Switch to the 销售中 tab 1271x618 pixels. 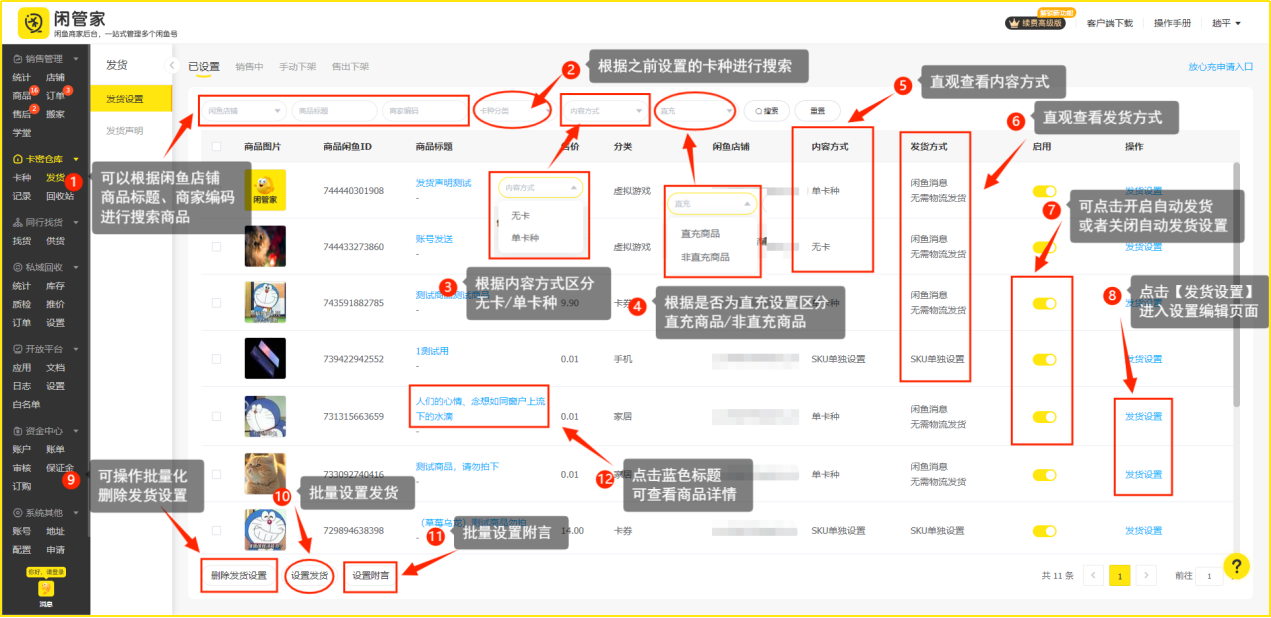pyautogui.click(x=249, y=67)
